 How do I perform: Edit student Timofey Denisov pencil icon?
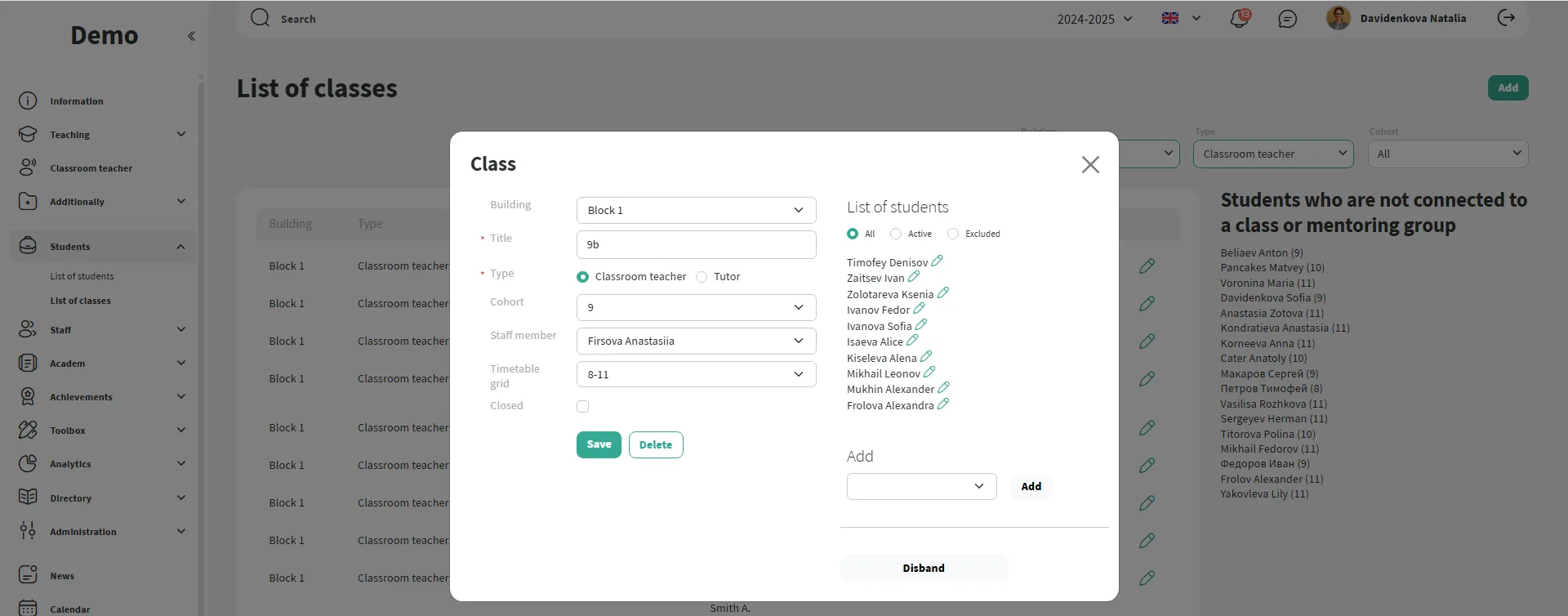pos(937,261)
